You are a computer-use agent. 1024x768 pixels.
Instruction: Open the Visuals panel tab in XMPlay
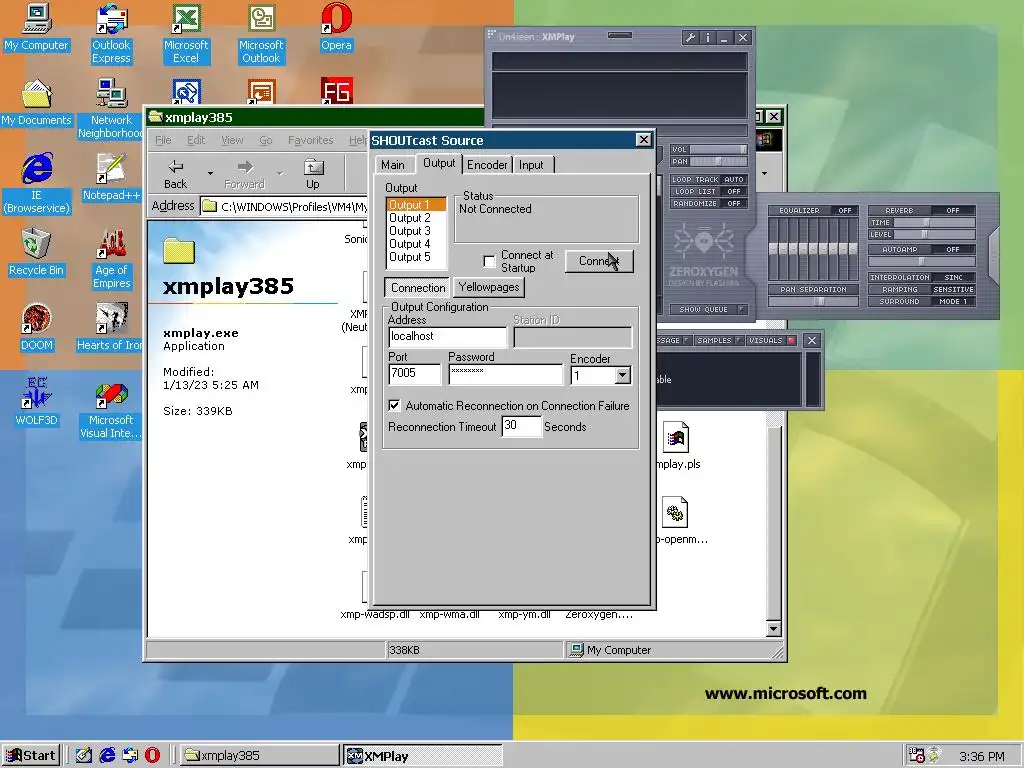(x=771, y=340)
